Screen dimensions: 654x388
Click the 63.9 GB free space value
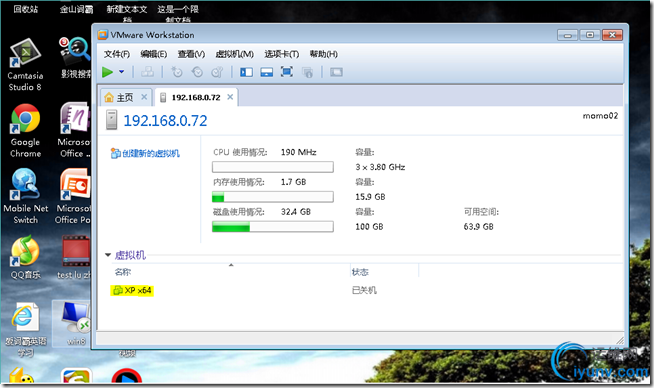[x=478, y=227]
